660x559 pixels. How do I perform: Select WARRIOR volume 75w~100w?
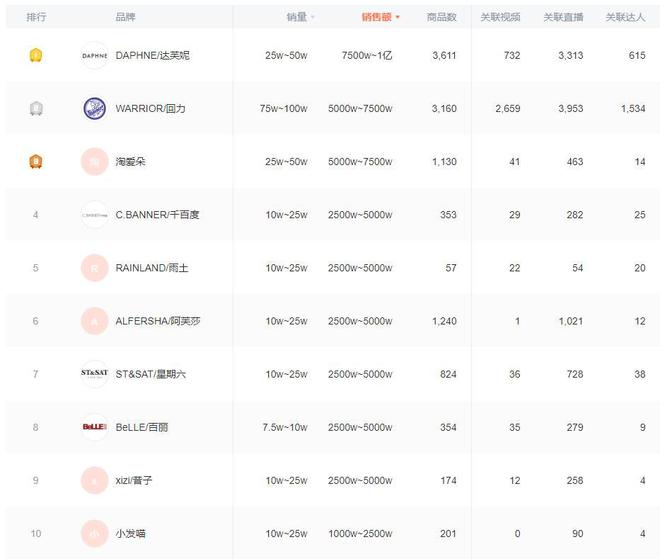click(283, 108)
